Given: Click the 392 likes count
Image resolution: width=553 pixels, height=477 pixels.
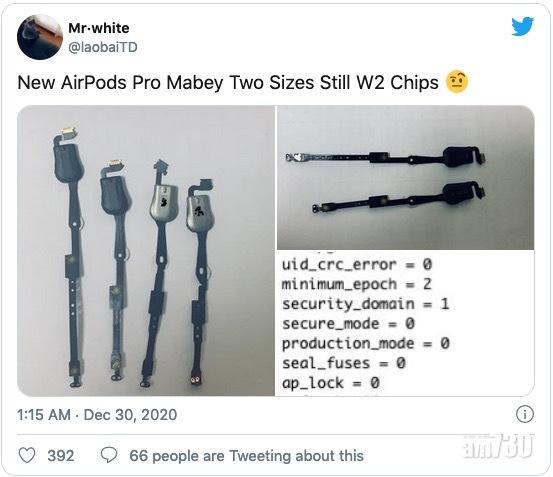Looking at the screenshot, I should click(61, 455).
